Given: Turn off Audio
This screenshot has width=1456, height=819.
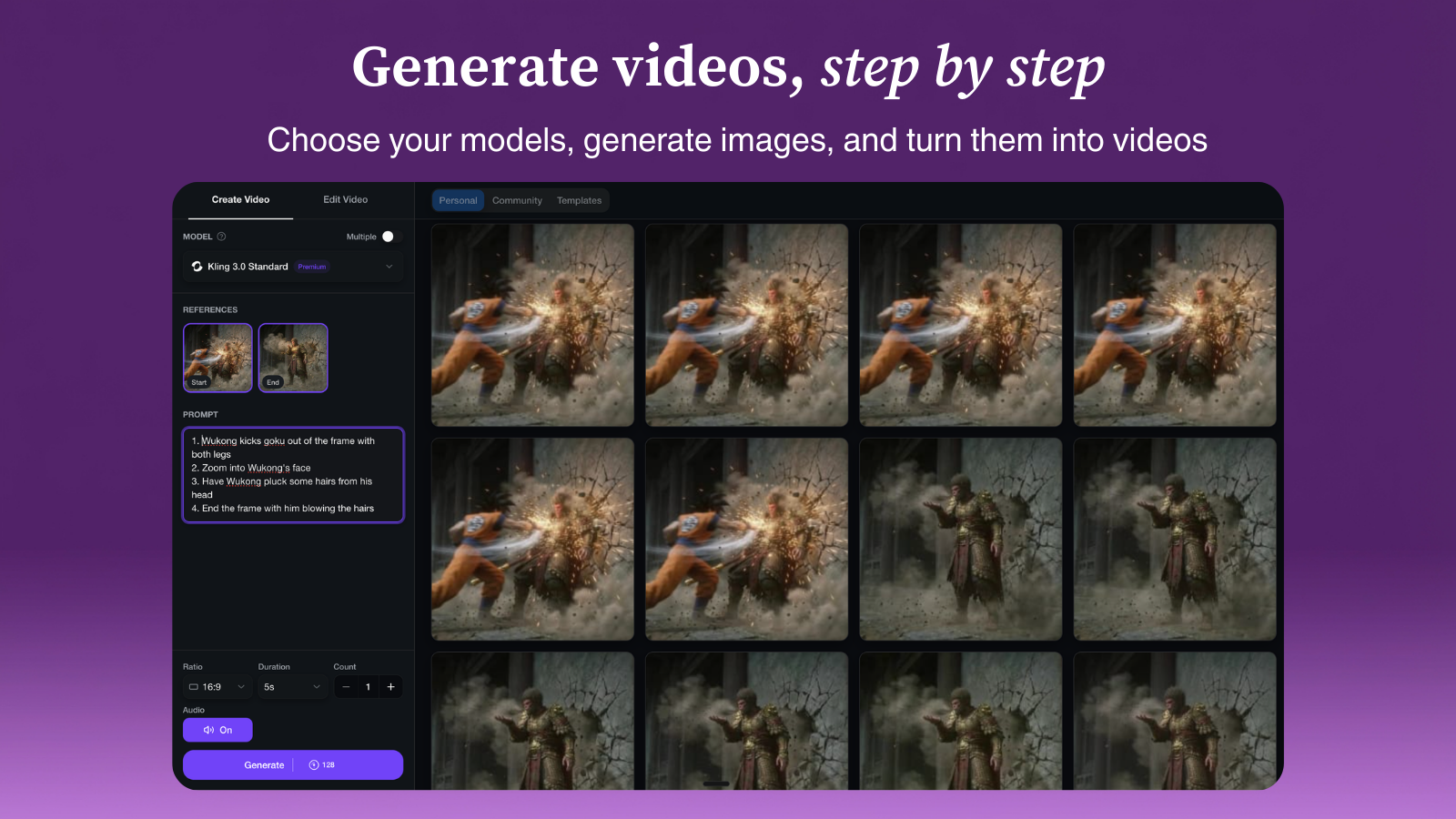Looking at the screenshot, I should (x=217, y=730).
